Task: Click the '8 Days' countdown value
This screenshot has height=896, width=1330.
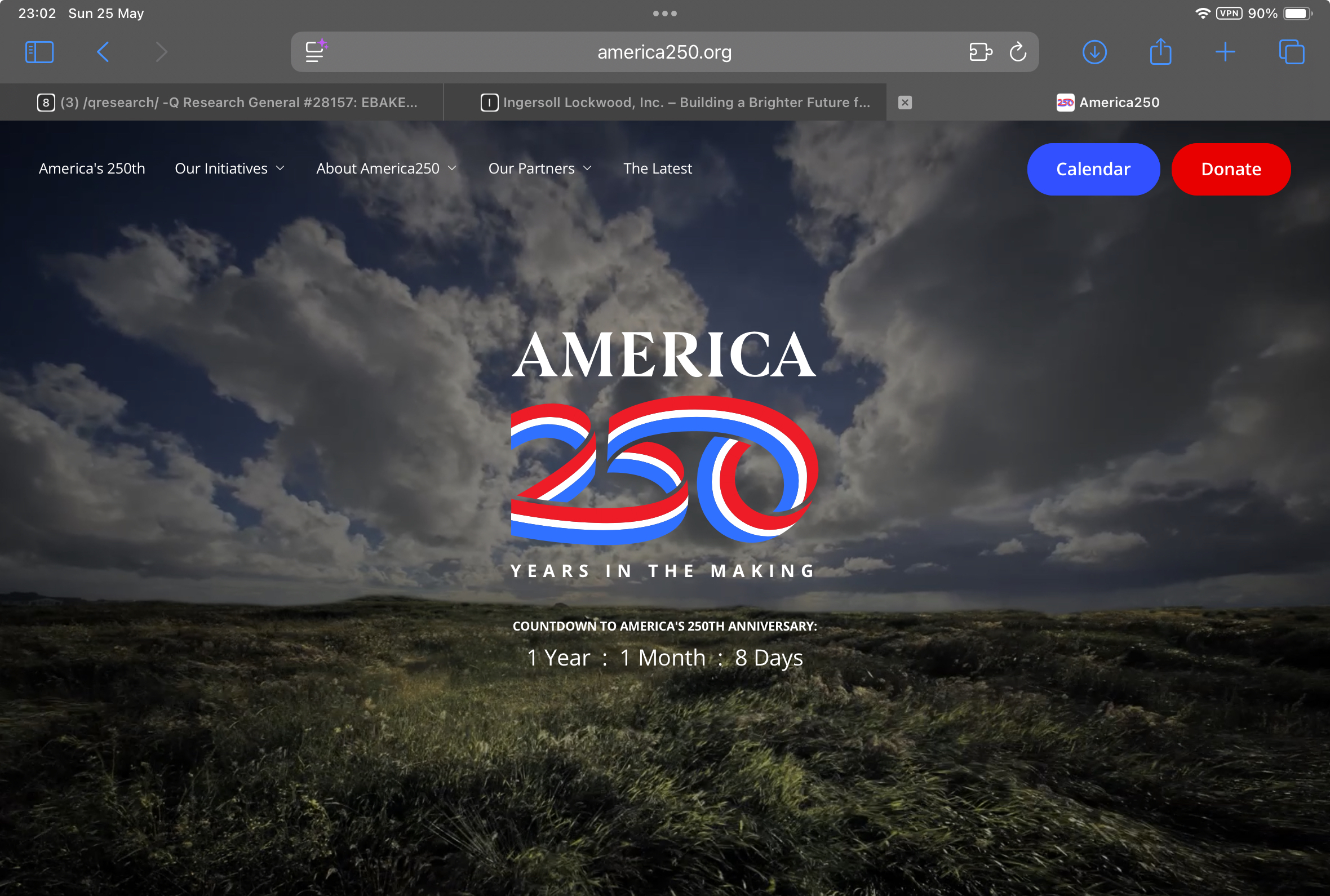Action: [x=769, y=658]
